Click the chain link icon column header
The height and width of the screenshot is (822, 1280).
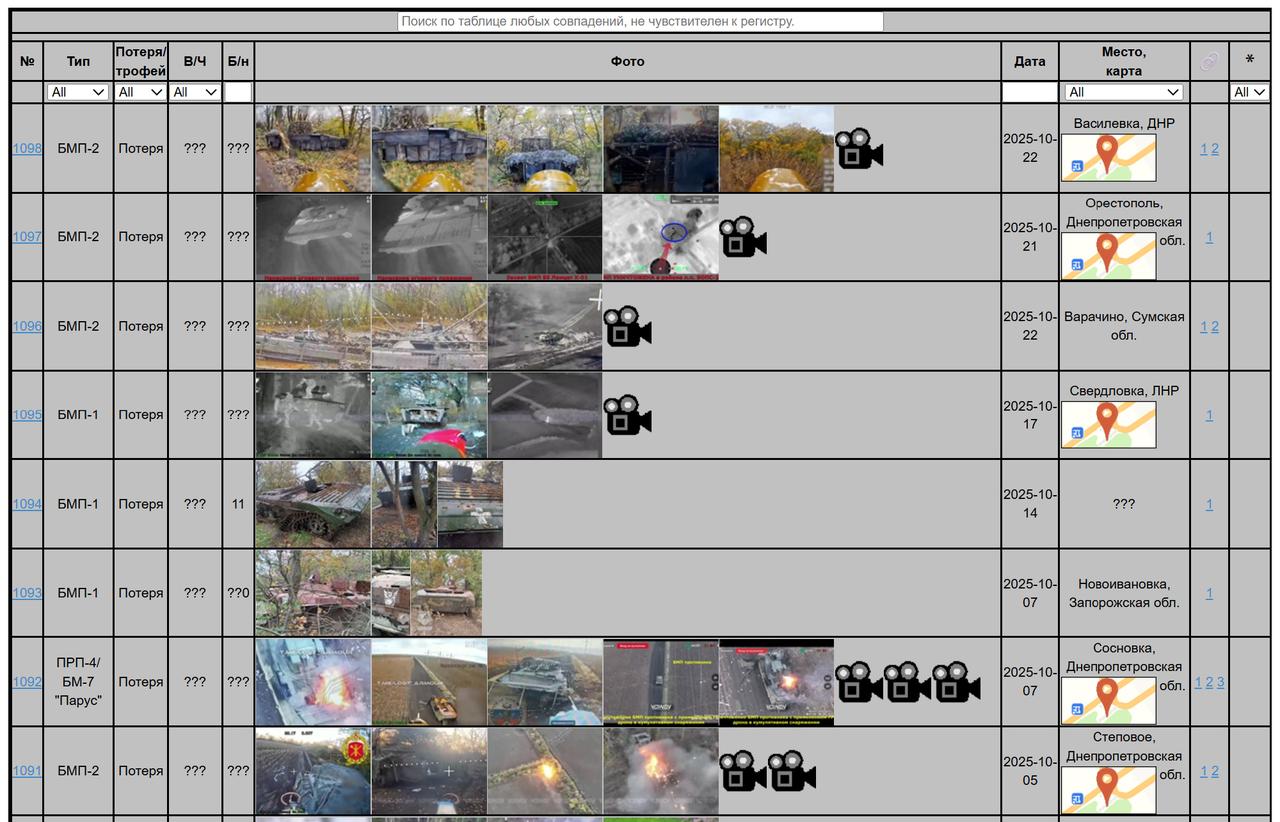[1209, 61]
